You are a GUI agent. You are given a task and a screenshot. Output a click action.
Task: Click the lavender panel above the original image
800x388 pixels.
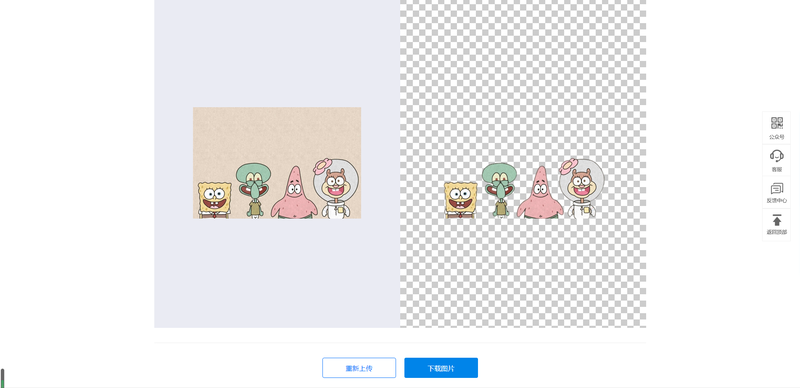(x=277, y=51)
